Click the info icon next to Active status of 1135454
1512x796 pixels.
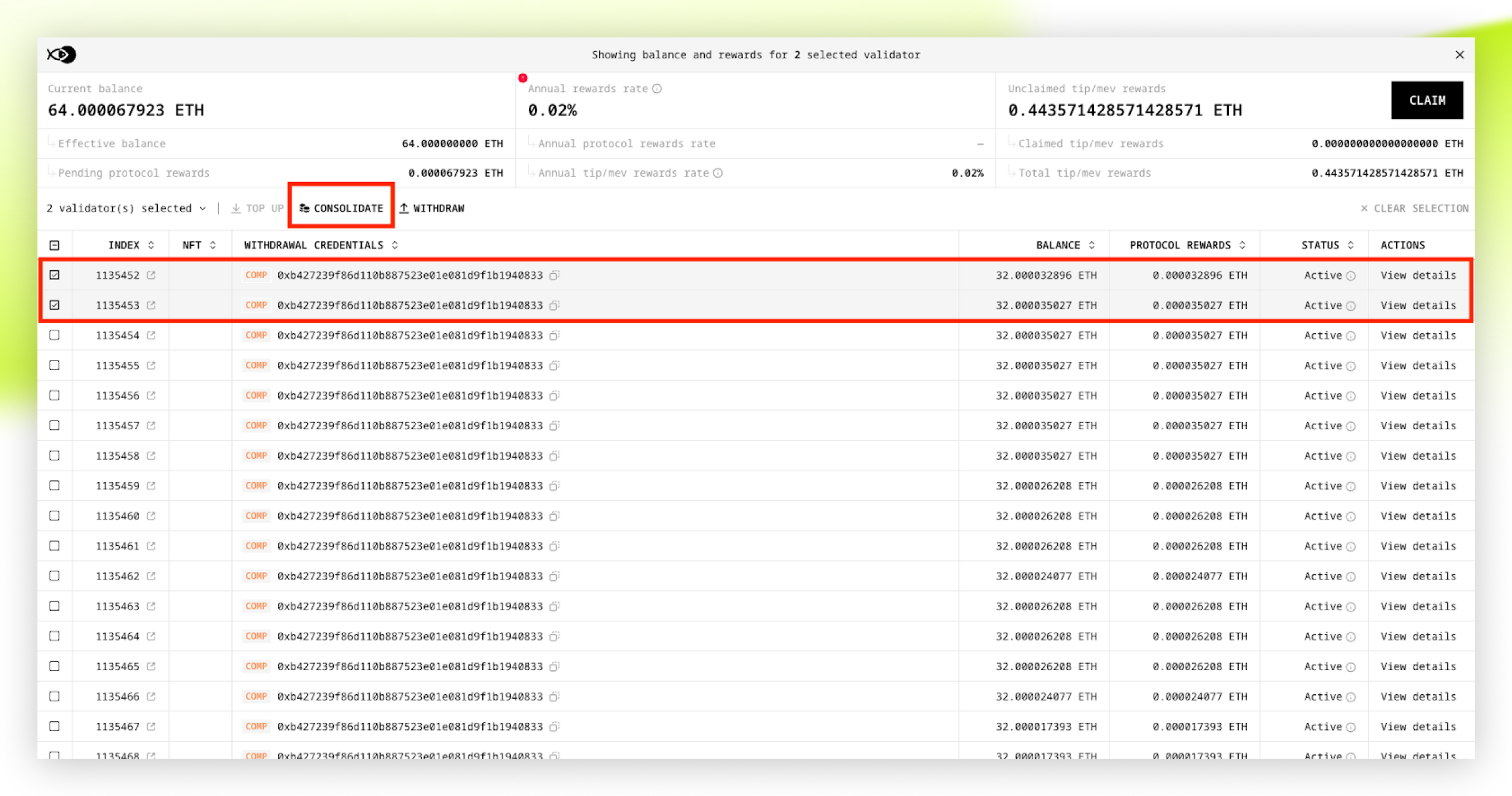click(x=1351, y=336)
